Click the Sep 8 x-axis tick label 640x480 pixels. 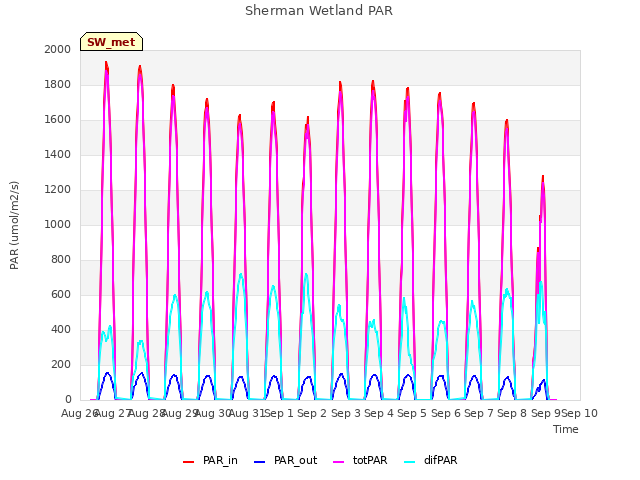click(x=512, y=413)
